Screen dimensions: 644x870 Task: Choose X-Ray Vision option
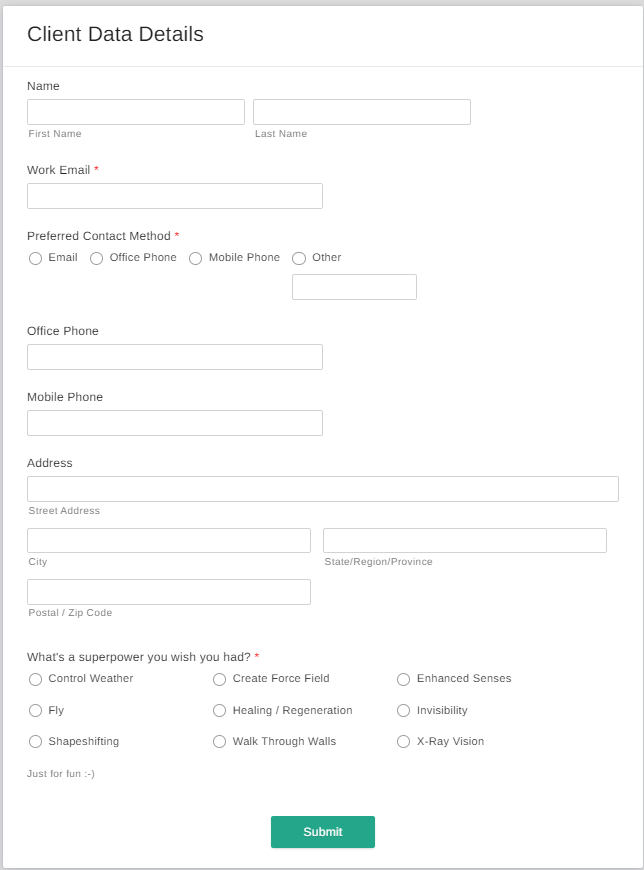click(x=404, y=742)
